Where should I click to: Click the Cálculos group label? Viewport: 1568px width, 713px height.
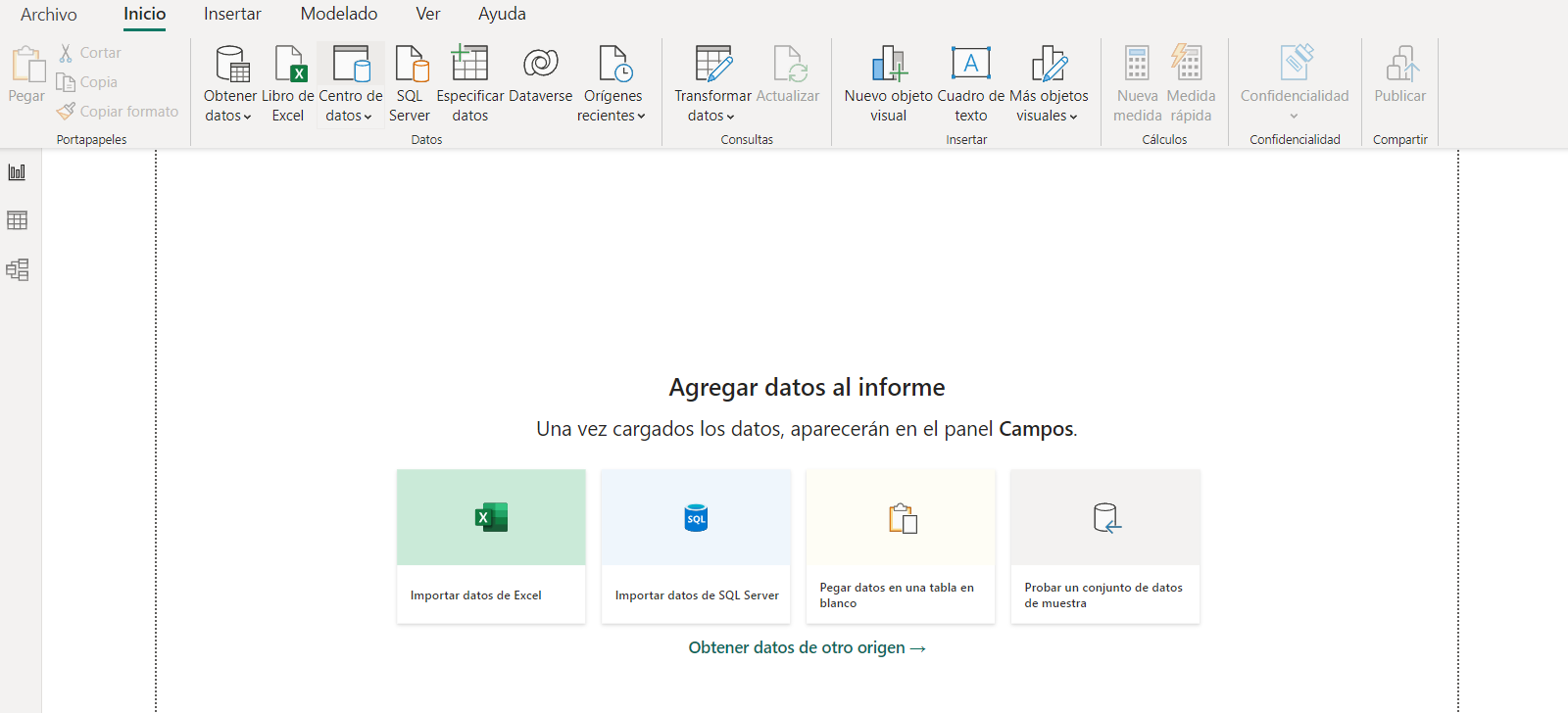click(x=1164, y=140)
